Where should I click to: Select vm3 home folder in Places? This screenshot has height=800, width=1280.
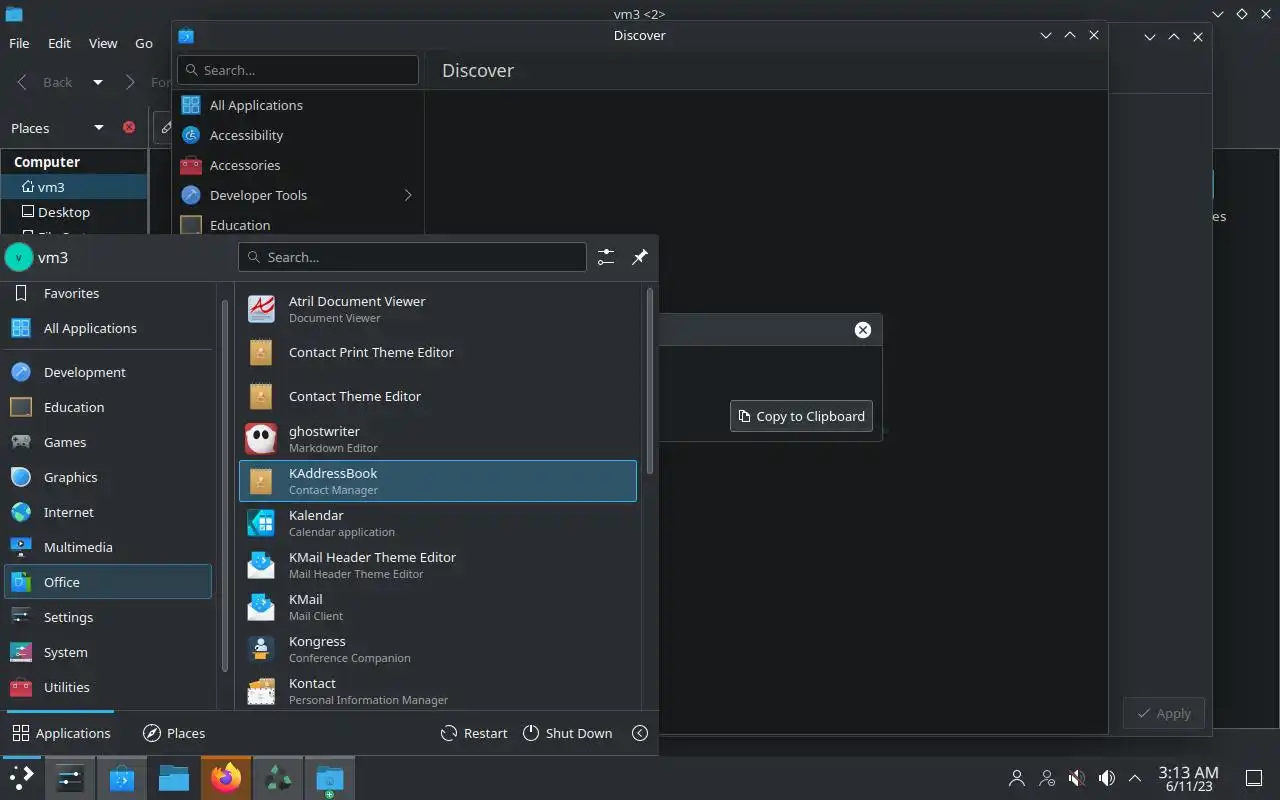pos(74,187)
